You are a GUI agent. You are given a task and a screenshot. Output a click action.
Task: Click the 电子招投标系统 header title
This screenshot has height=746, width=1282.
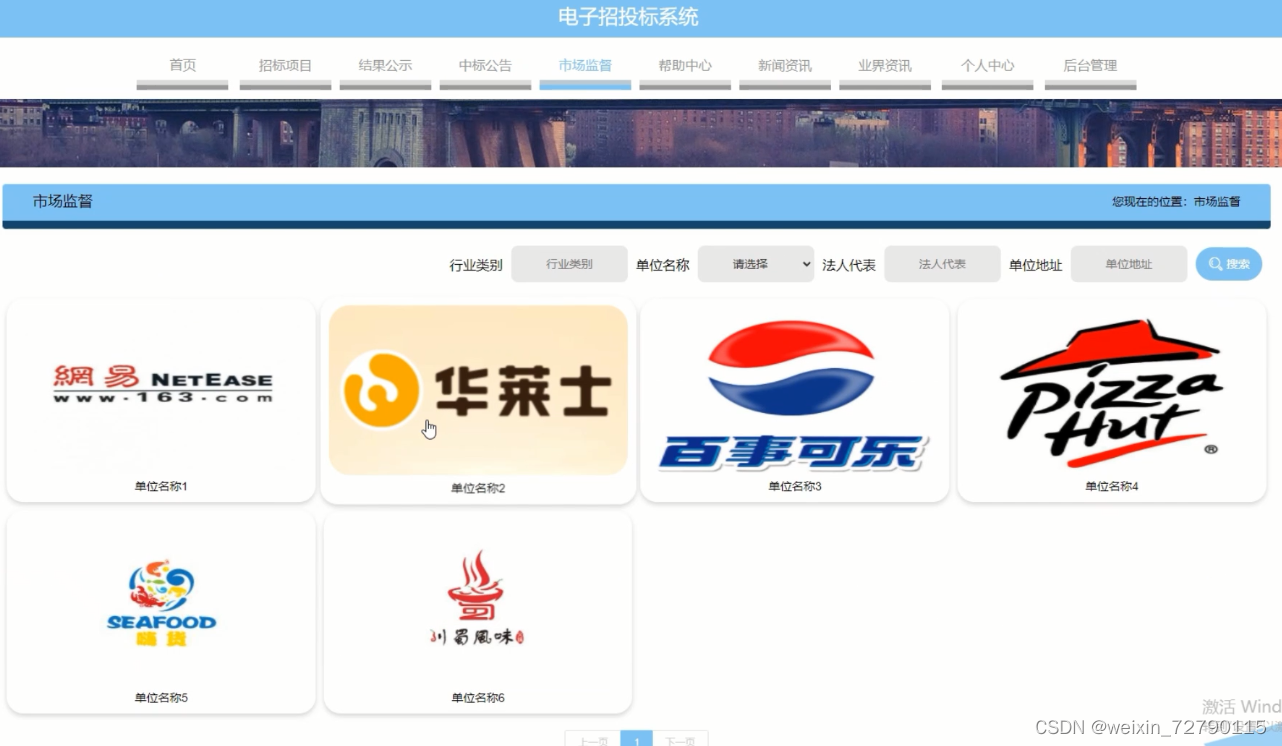[628, 17]
